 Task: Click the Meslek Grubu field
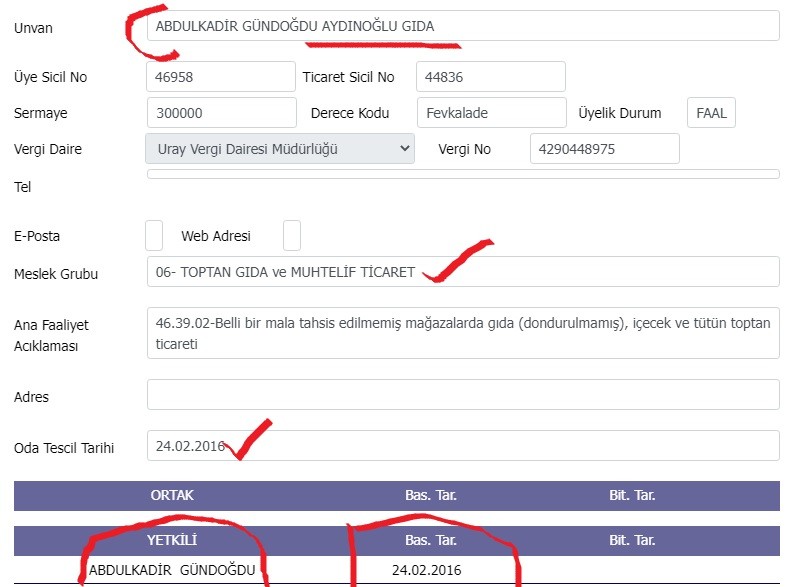463,272
